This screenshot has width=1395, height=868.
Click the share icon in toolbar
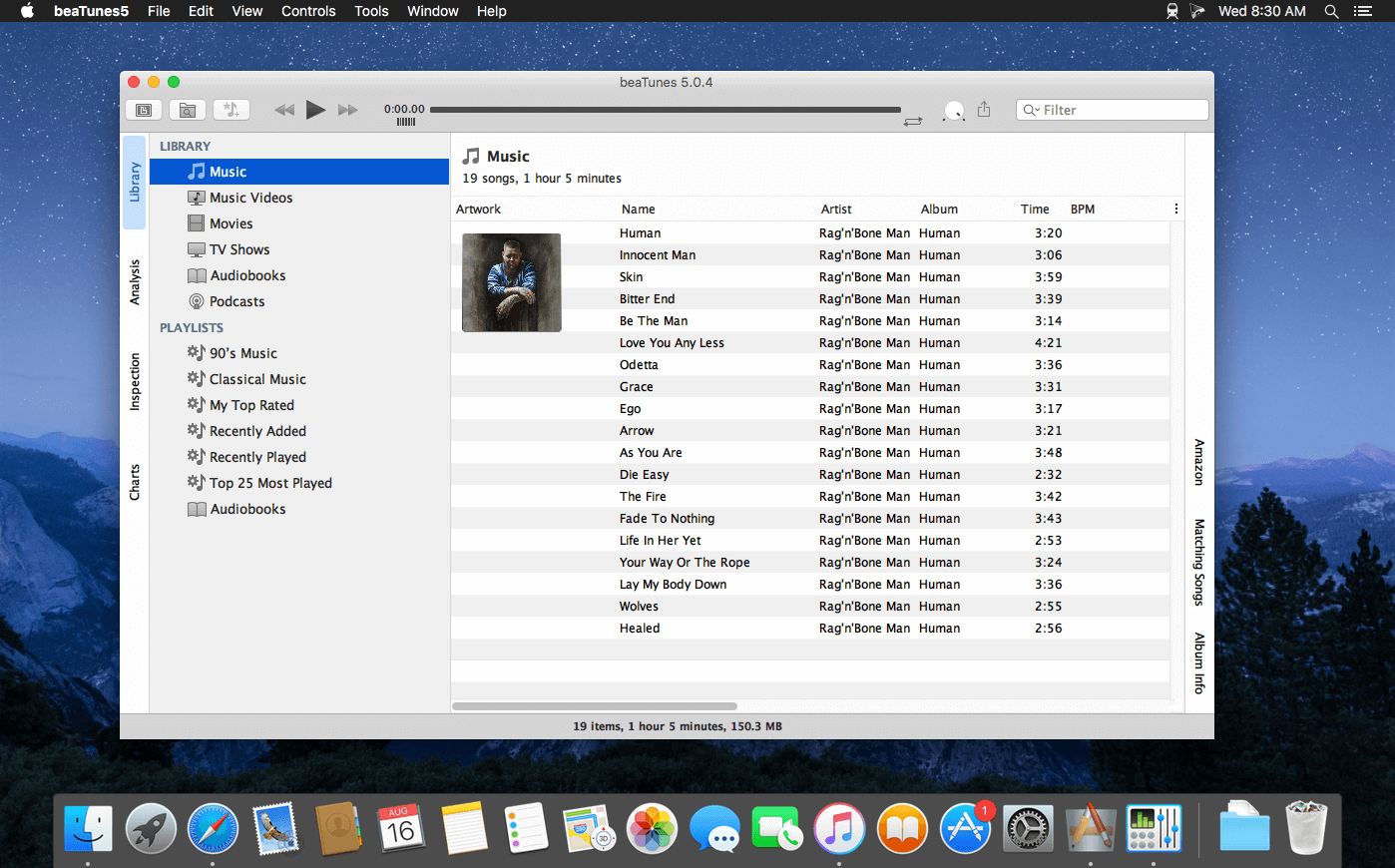[x=984, y=110]
